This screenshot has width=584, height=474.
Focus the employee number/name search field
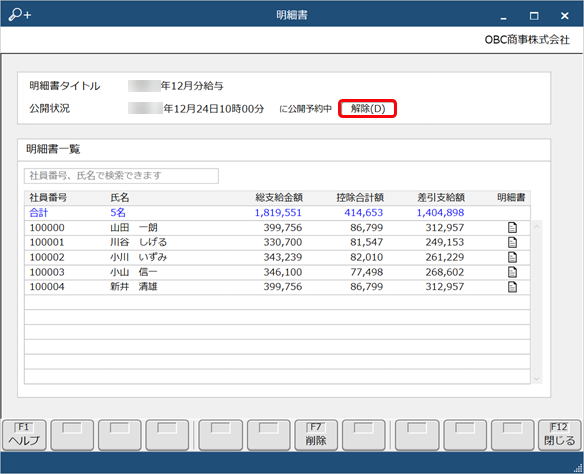121,176
